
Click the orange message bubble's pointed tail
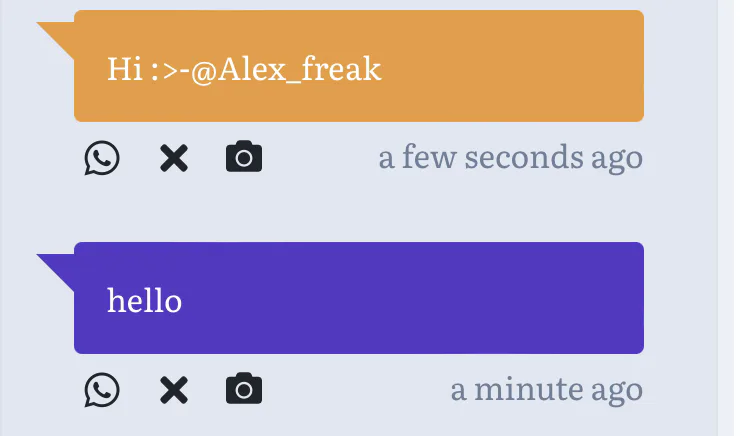coord(58,36)
